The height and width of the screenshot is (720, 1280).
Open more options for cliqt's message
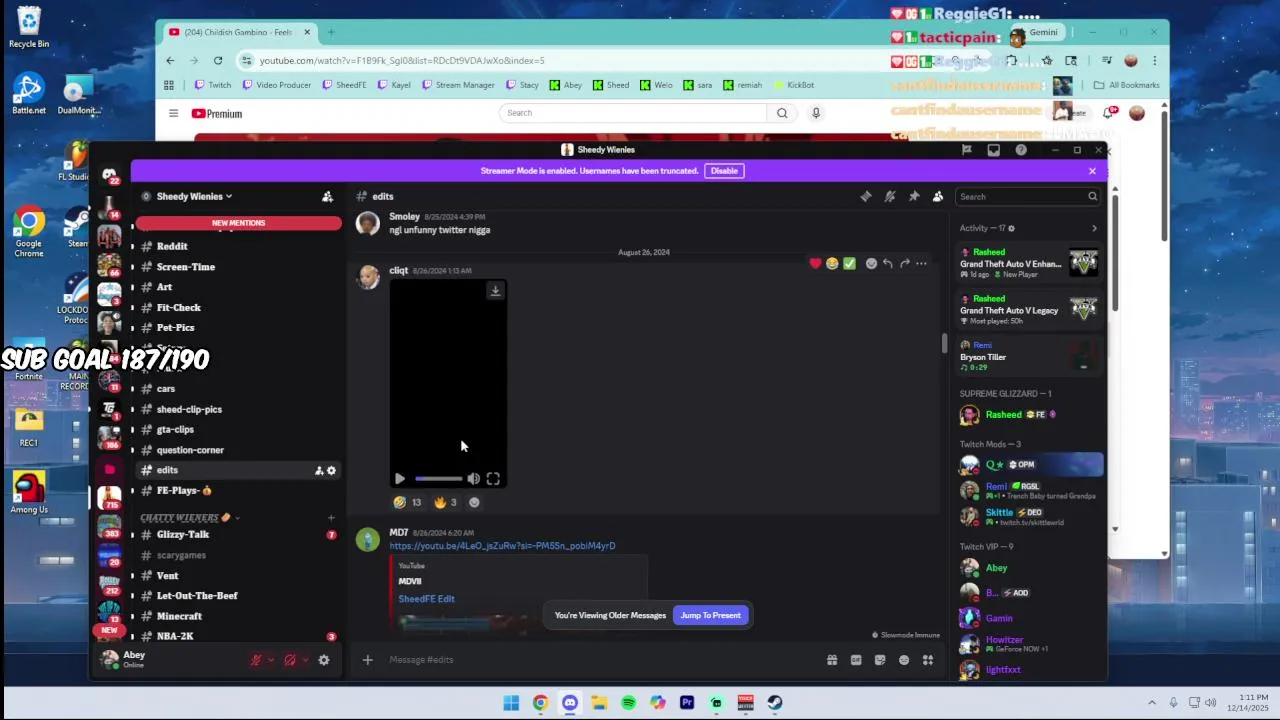[921, 264]
